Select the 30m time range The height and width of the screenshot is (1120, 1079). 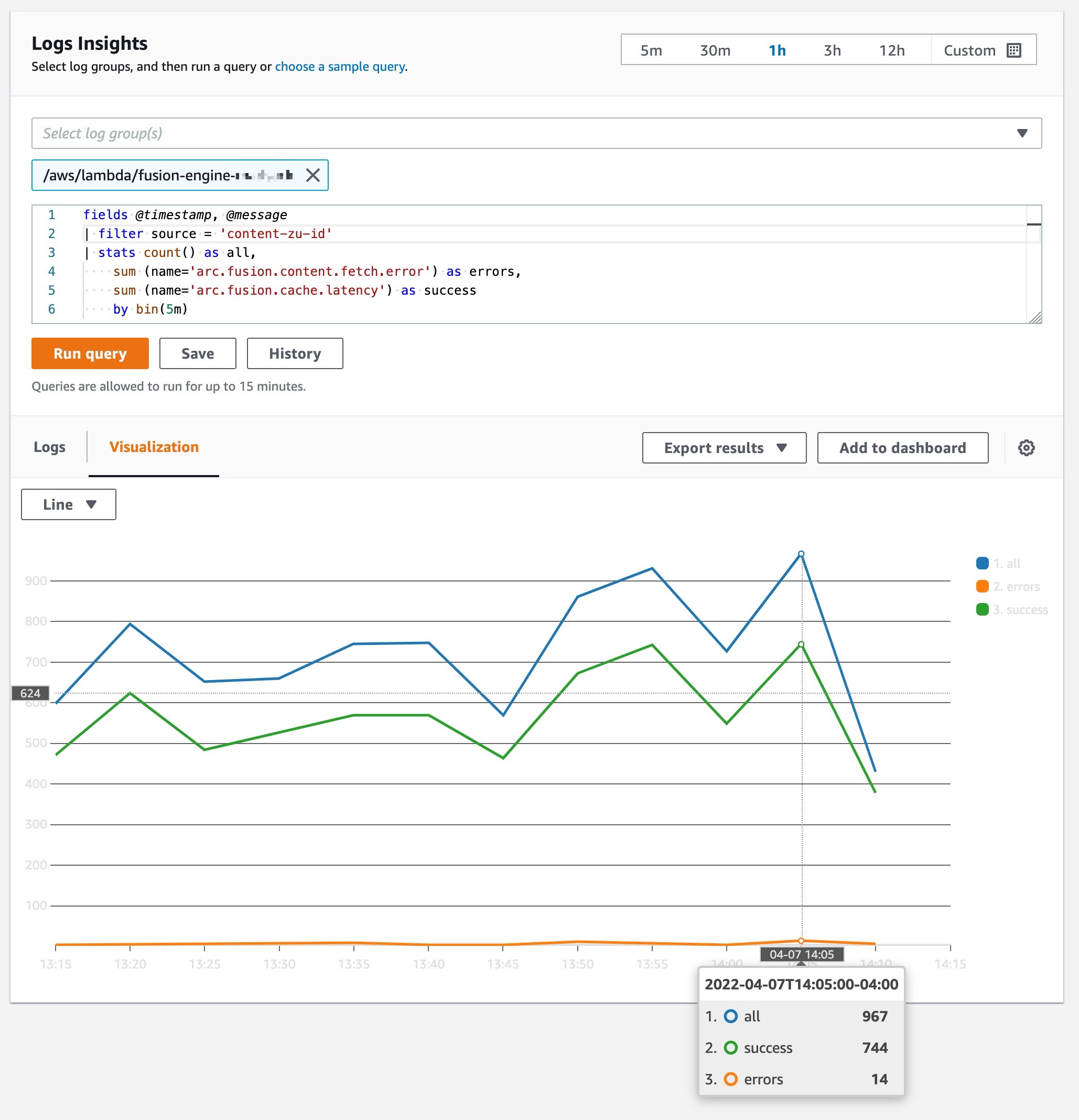pos(715,50)
